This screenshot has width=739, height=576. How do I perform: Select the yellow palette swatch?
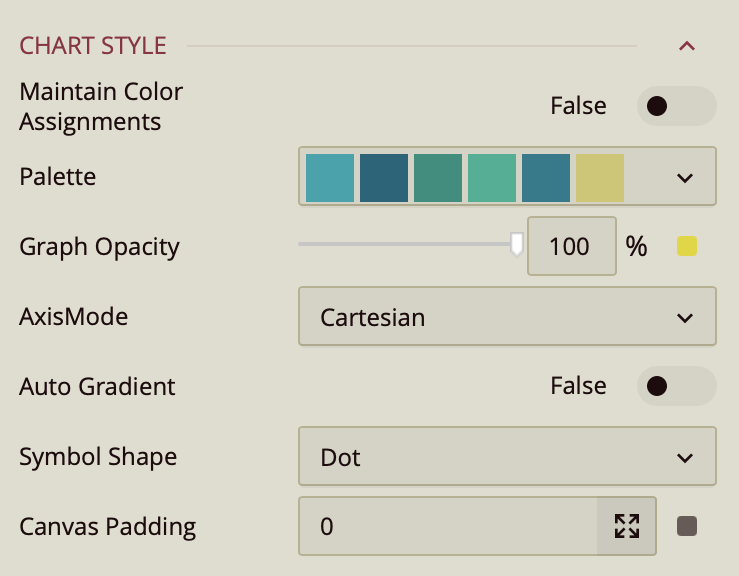click(600, 177)
